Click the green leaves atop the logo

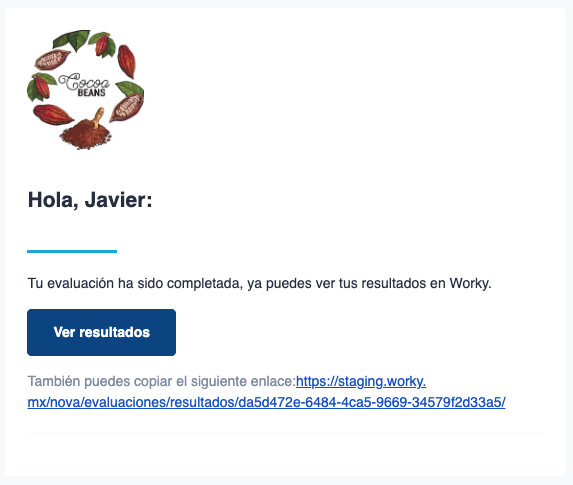[x=73, y=39]
